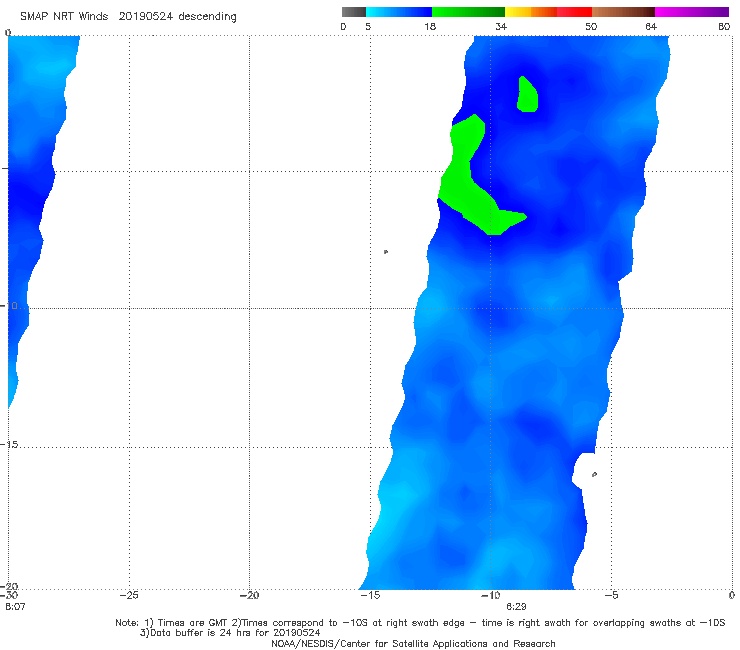
Task: Click the small green wind patch near top
Action: (x=527, y=94)
